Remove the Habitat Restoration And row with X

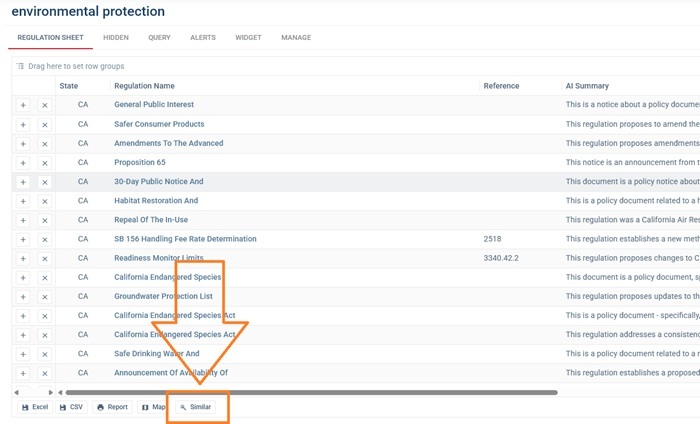point(45,202)
